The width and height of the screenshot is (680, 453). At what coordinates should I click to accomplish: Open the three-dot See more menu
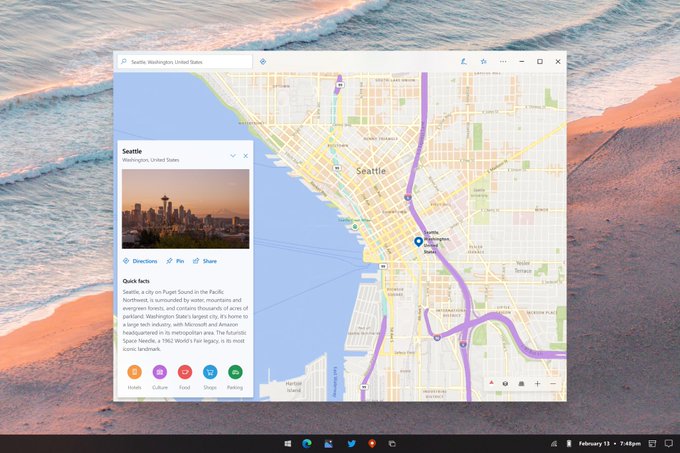coord(503,62)
